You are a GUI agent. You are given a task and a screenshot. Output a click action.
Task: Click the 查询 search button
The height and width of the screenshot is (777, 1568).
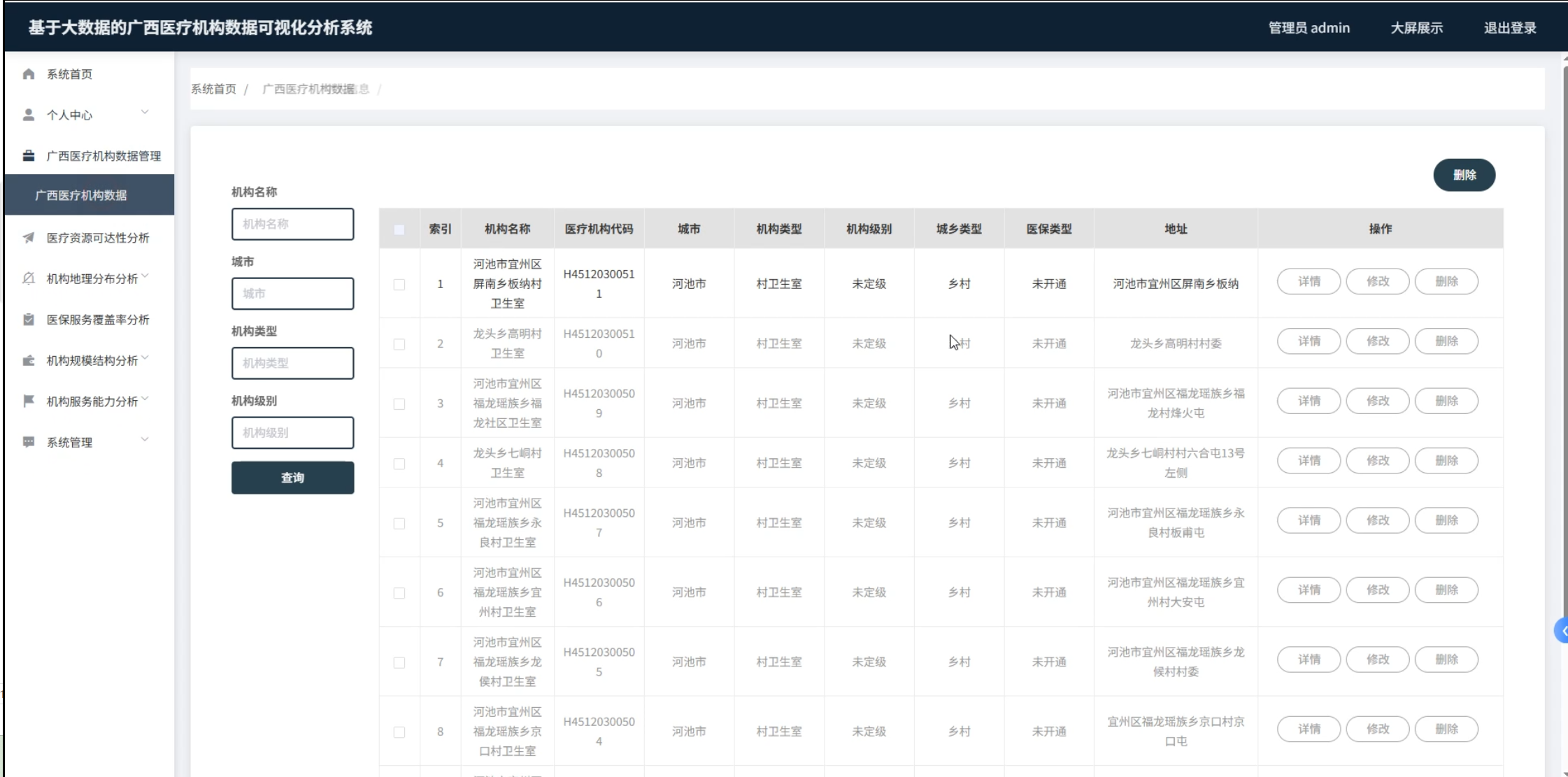tap(292, 478)
